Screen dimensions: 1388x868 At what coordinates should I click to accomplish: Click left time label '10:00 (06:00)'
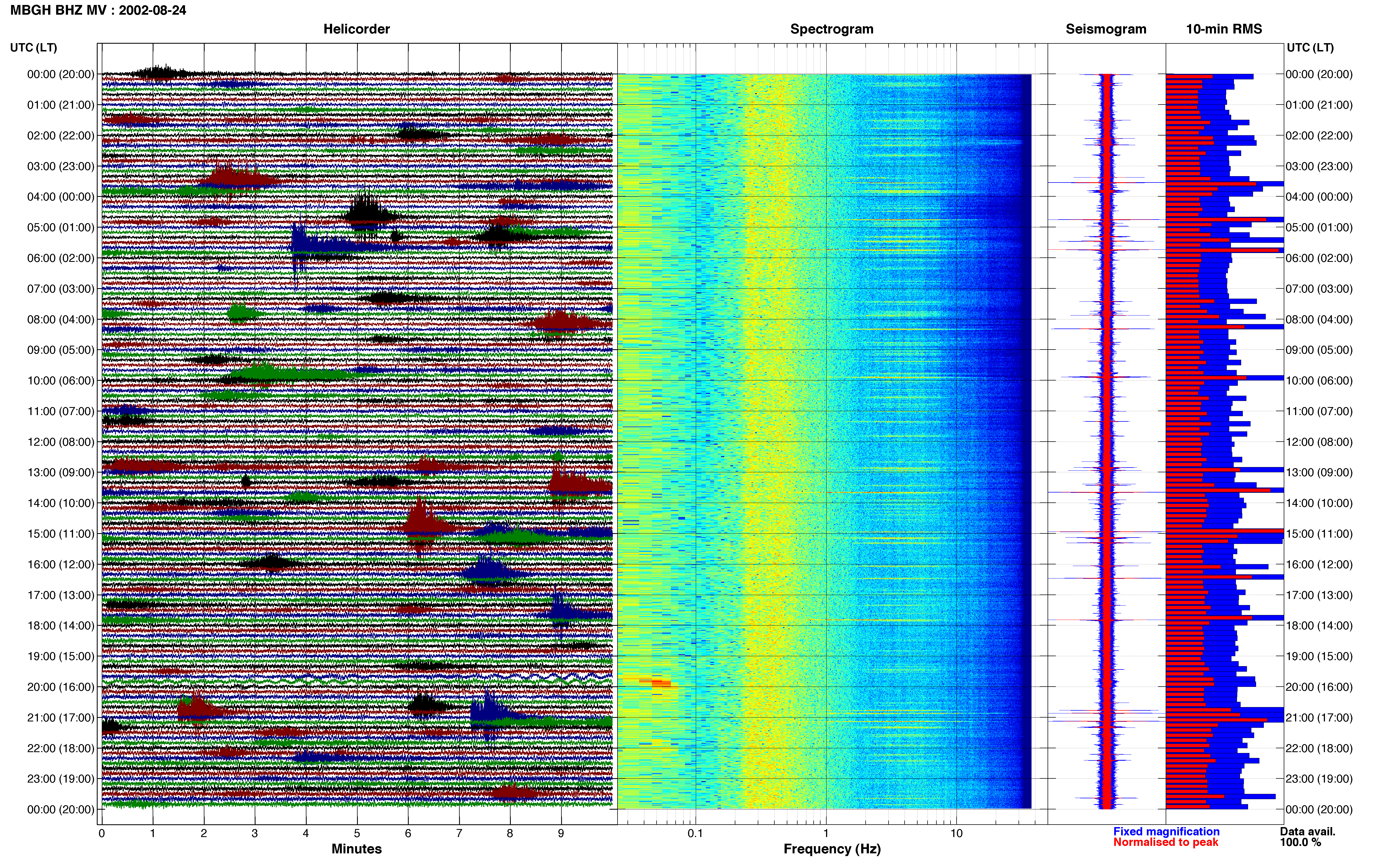pyautogui.click(x=61, y=380)
